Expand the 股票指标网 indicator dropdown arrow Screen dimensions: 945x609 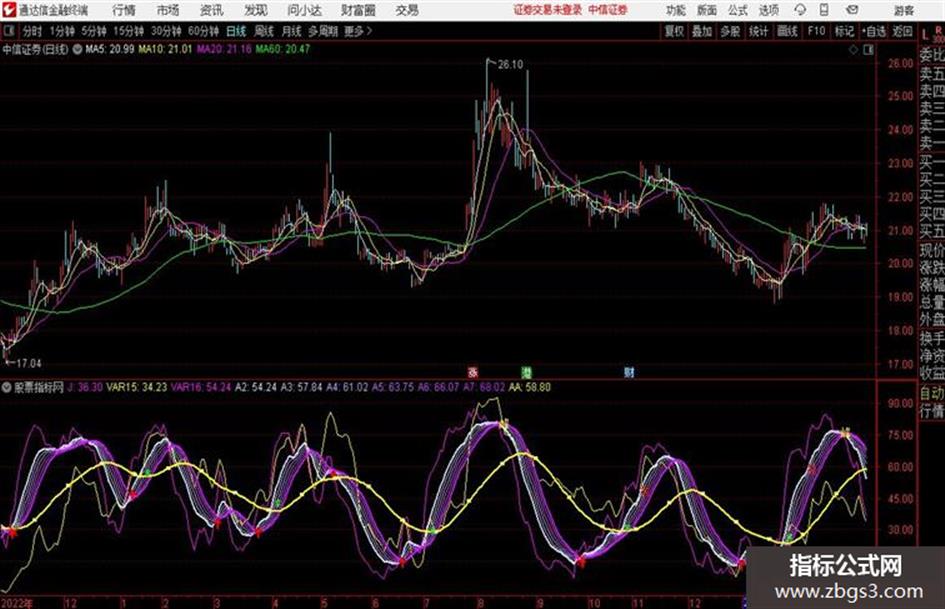click(x=7, y=387)
